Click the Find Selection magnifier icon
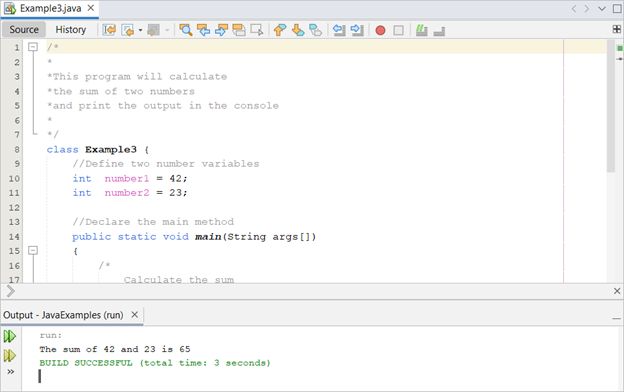Viewport: 624px width, 392px height. click(x=185, y=30)
